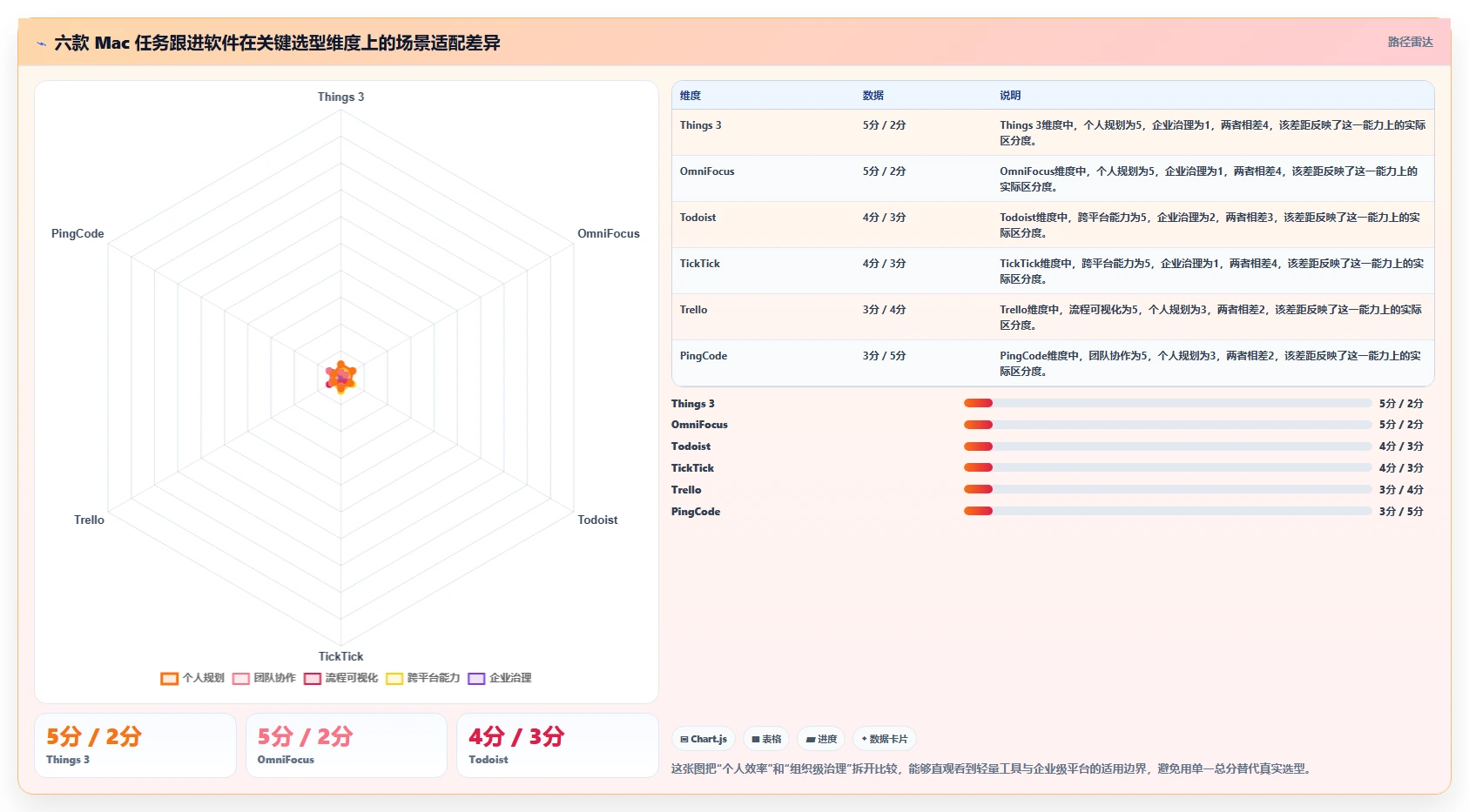Toggle the 流程可视化 legend series
The image size is (1469, 812).
click(x=340, y=678)
